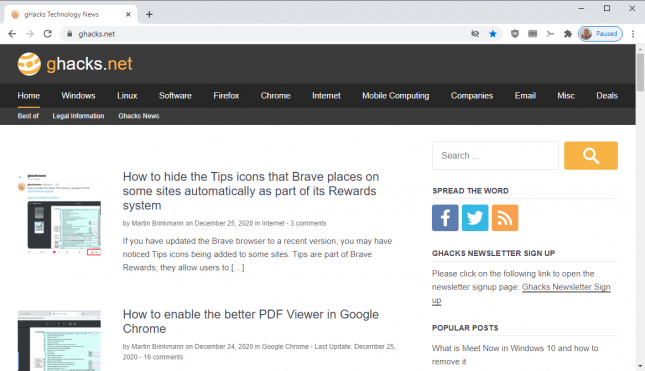Open the Deals menu item
645x371 pixels.
[x=607, y=95]
